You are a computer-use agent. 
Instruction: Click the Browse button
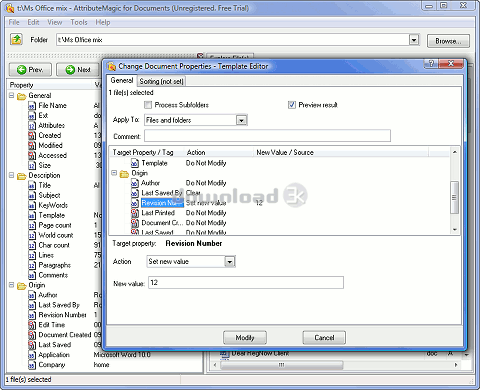coord(448,41)
